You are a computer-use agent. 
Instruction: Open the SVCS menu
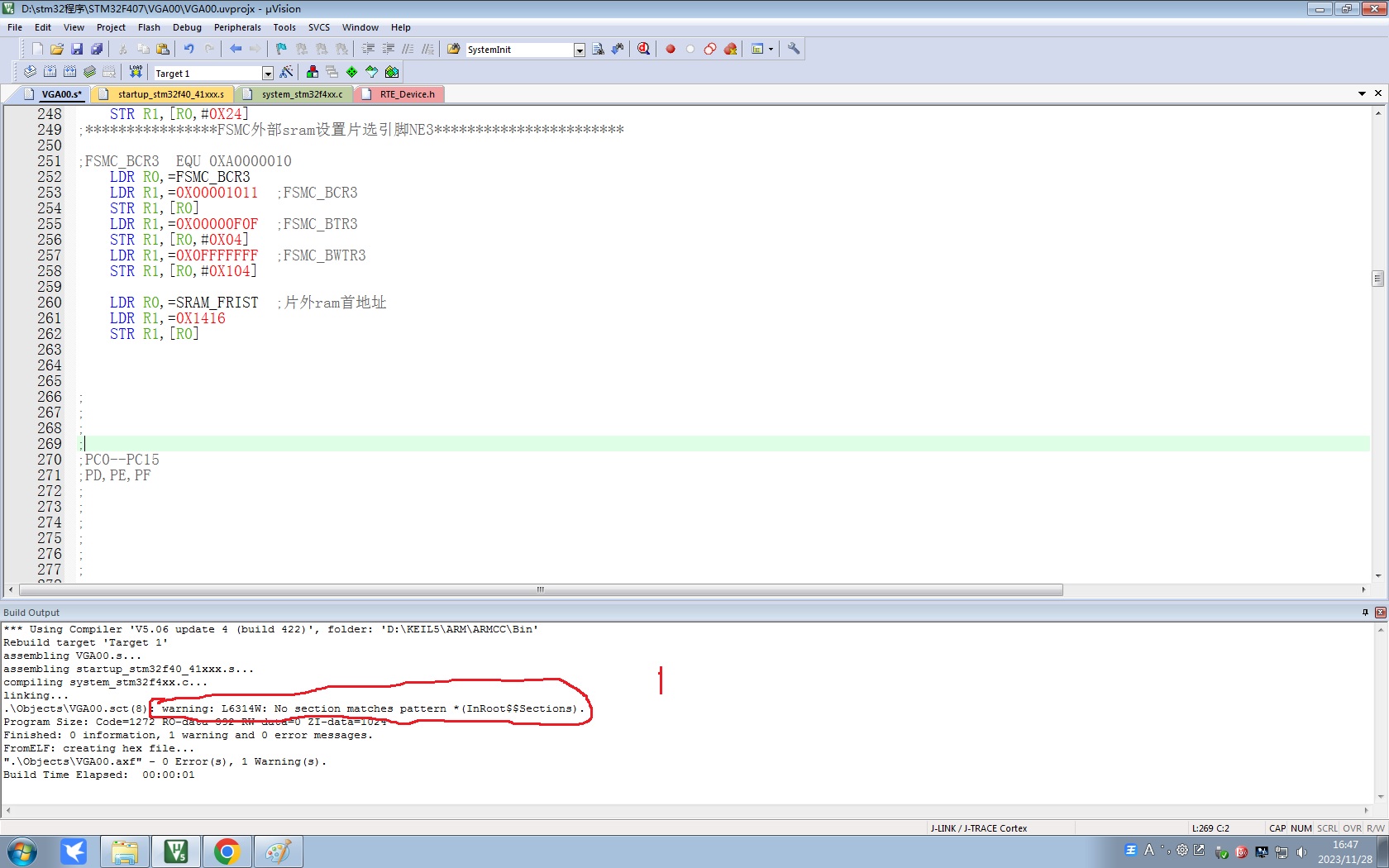click(319, 27)
